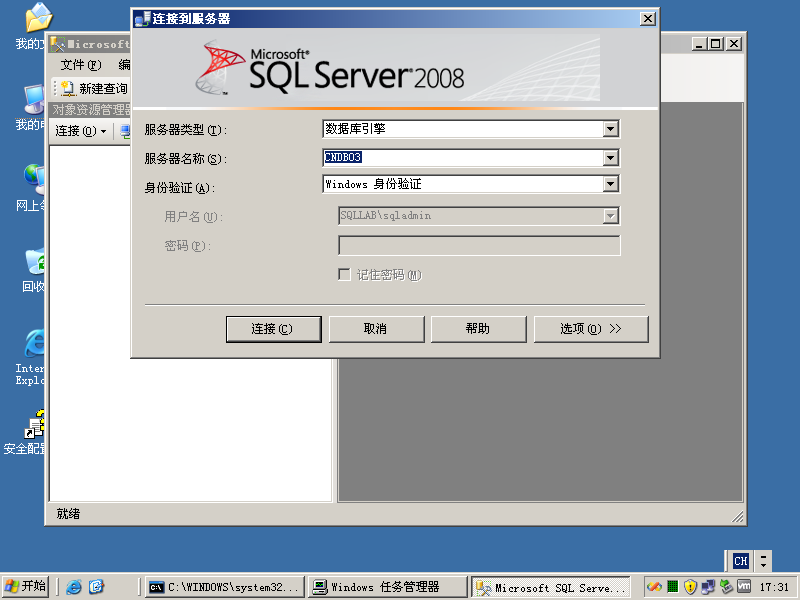Open the 服务器类型 dropdown arrow
This screenshot has width=800, height=600.
tap(611, 129)
